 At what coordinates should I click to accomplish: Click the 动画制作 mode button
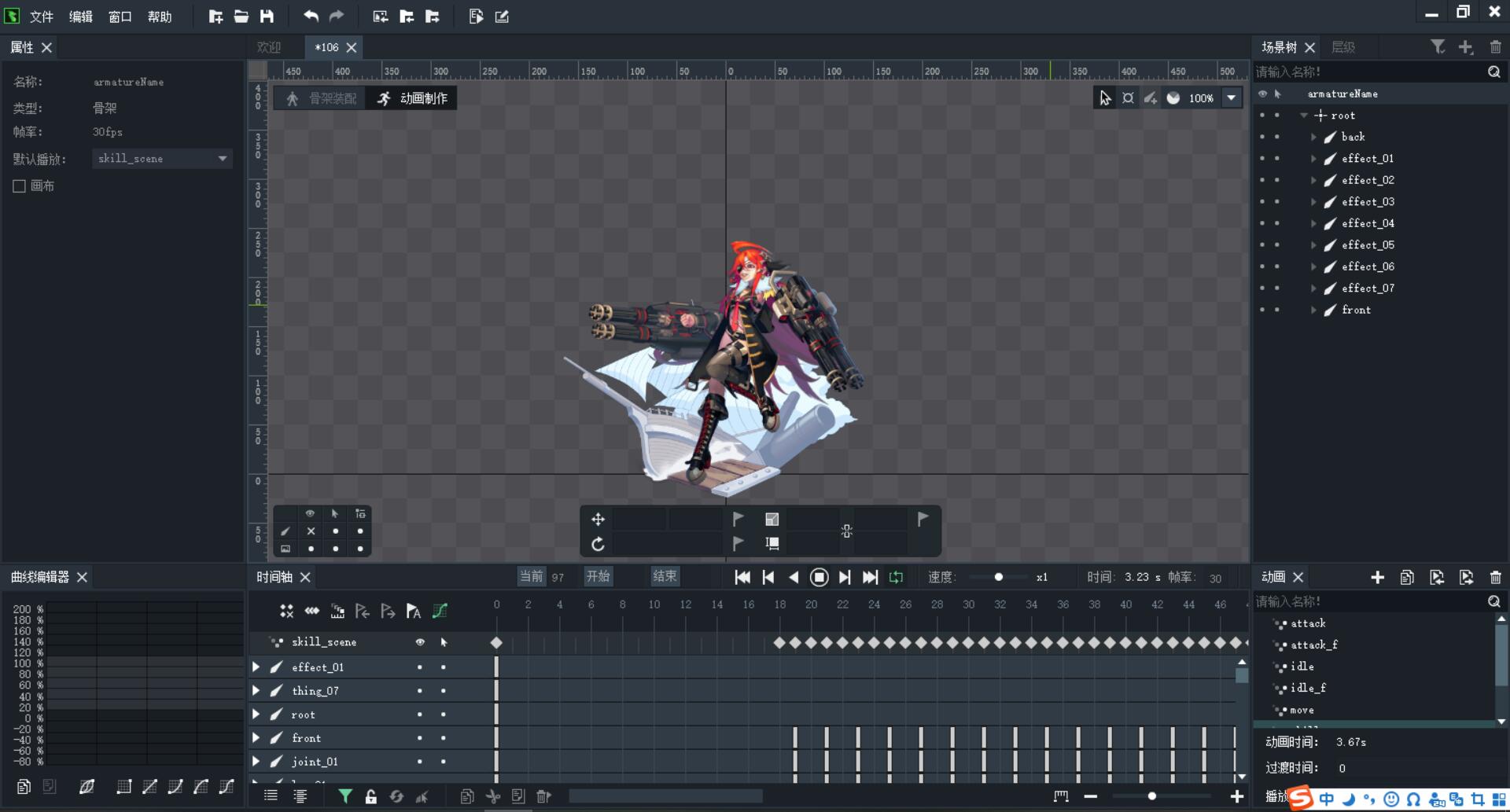click(x=412, y=98)
